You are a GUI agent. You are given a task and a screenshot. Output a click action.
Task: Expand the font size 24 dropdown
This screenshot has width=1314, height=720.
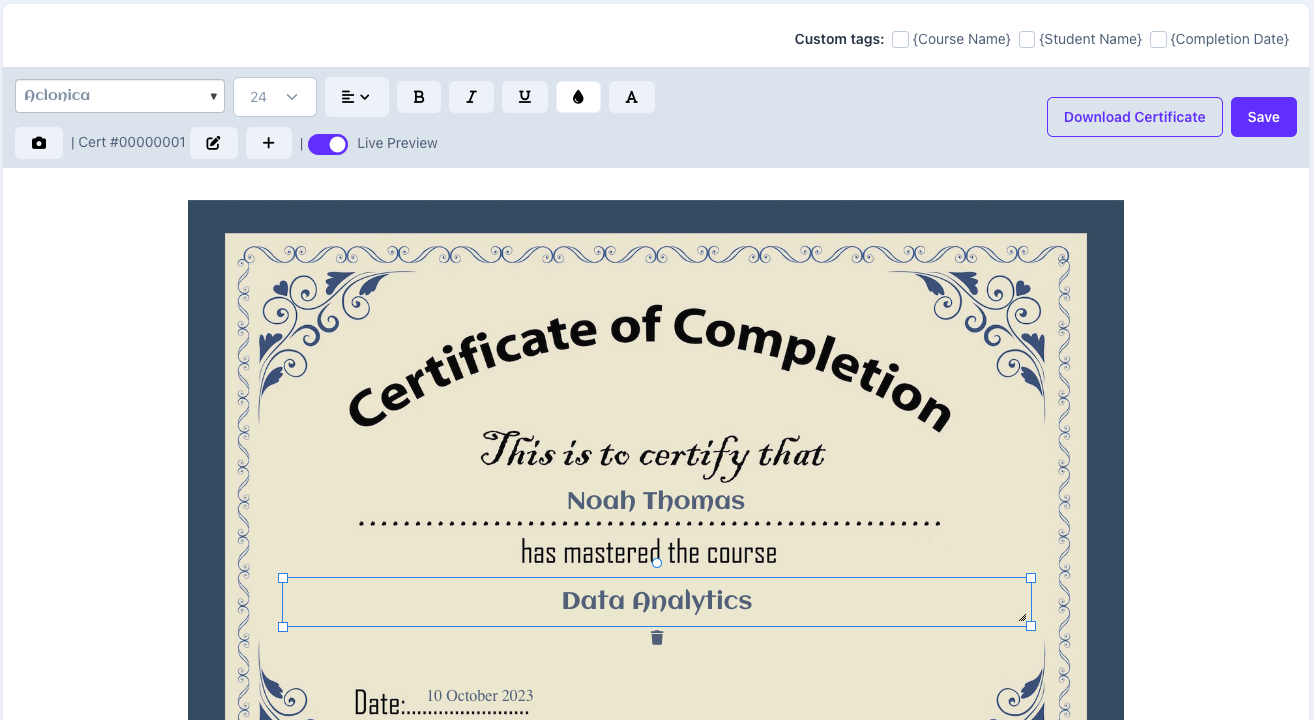[274, 96]
